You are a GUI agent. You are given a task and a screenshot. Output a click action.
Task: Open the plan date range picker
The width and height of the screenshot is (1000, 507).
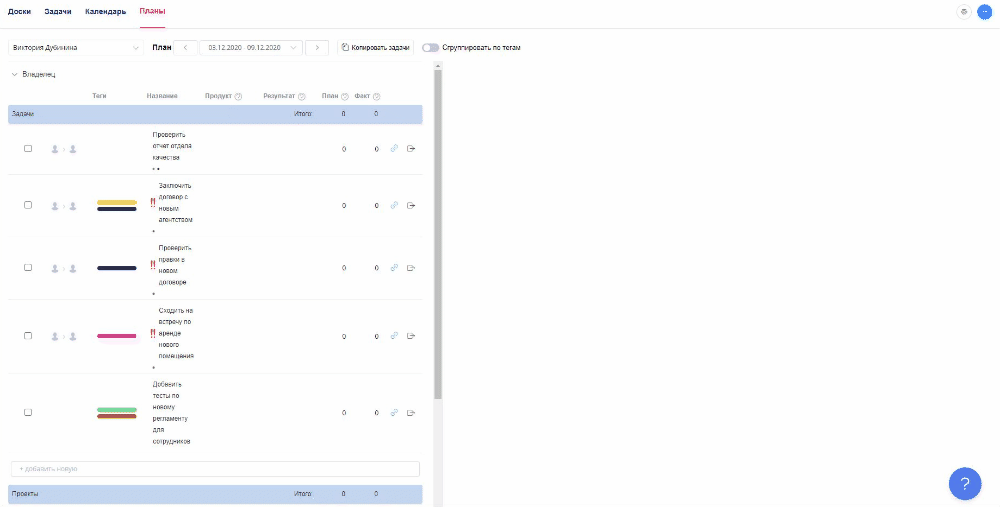tap(250, 48)
